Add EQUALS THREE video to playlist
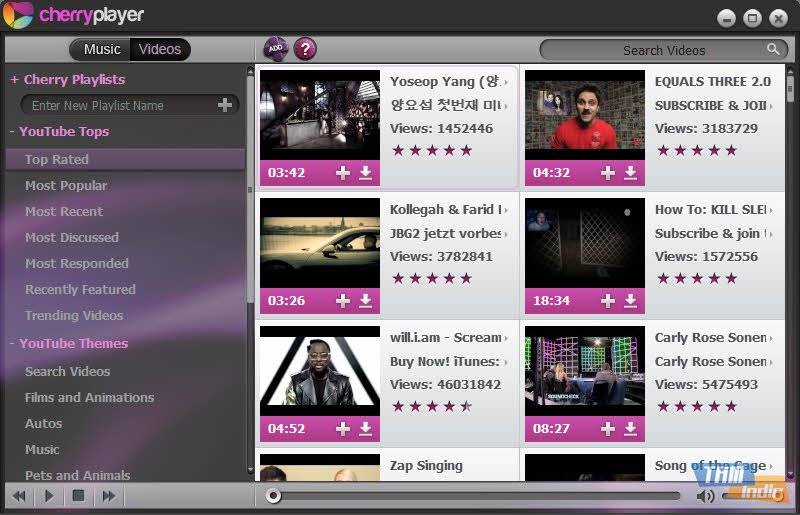The width and height of the screenshot is (800, 515). coord(607,173)
